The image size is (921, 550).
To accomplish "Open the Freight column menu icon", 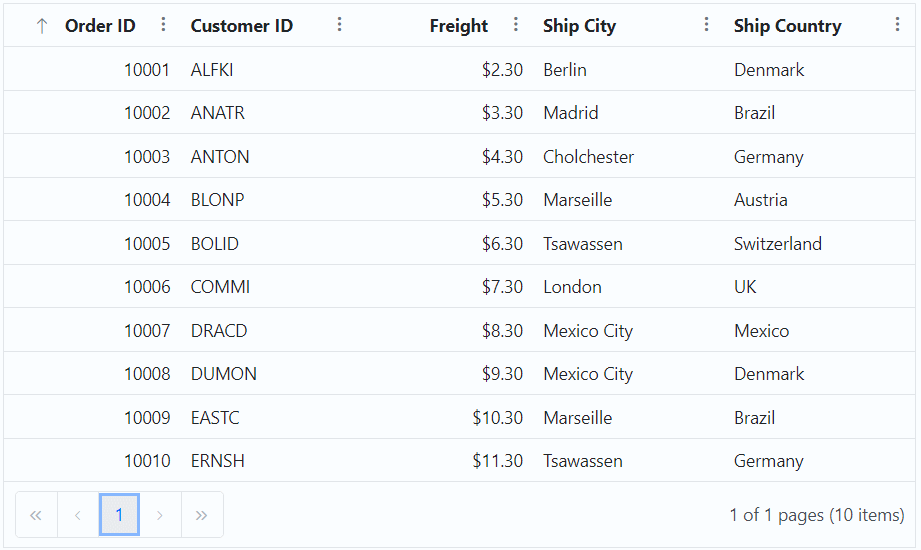I will tap(516, 25).
